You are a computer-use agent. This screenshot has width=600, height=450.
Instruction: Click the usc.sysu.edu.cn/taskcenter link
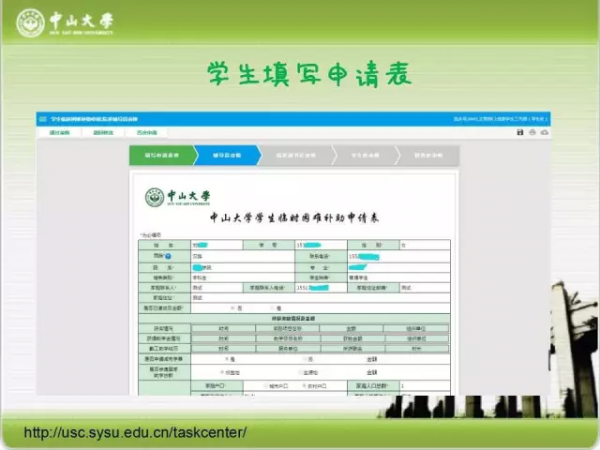pos(135,432)
